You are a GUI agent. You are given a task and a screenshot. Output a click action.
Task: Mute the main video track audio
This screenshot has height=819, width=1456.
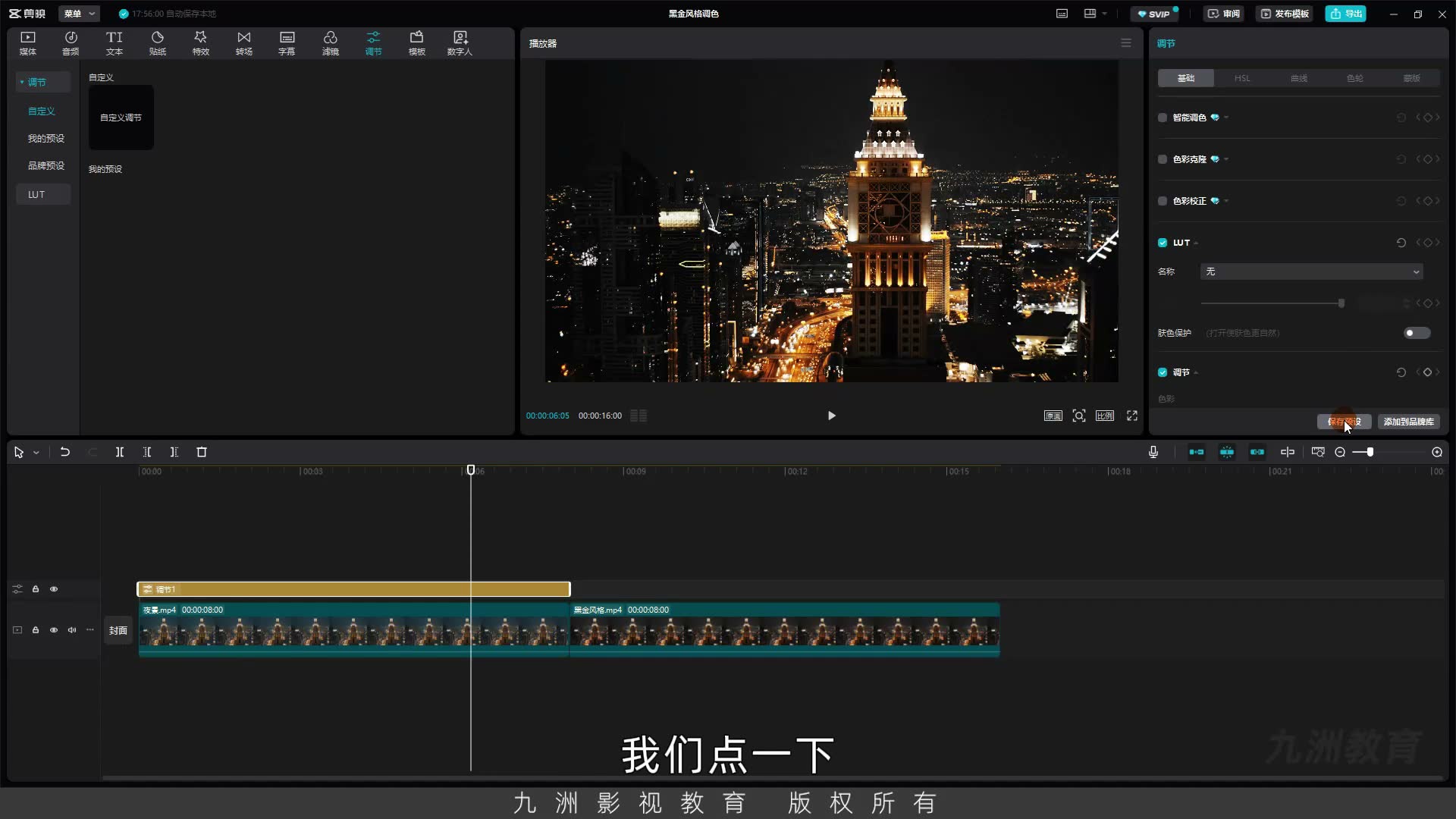[x=72, y=630]
